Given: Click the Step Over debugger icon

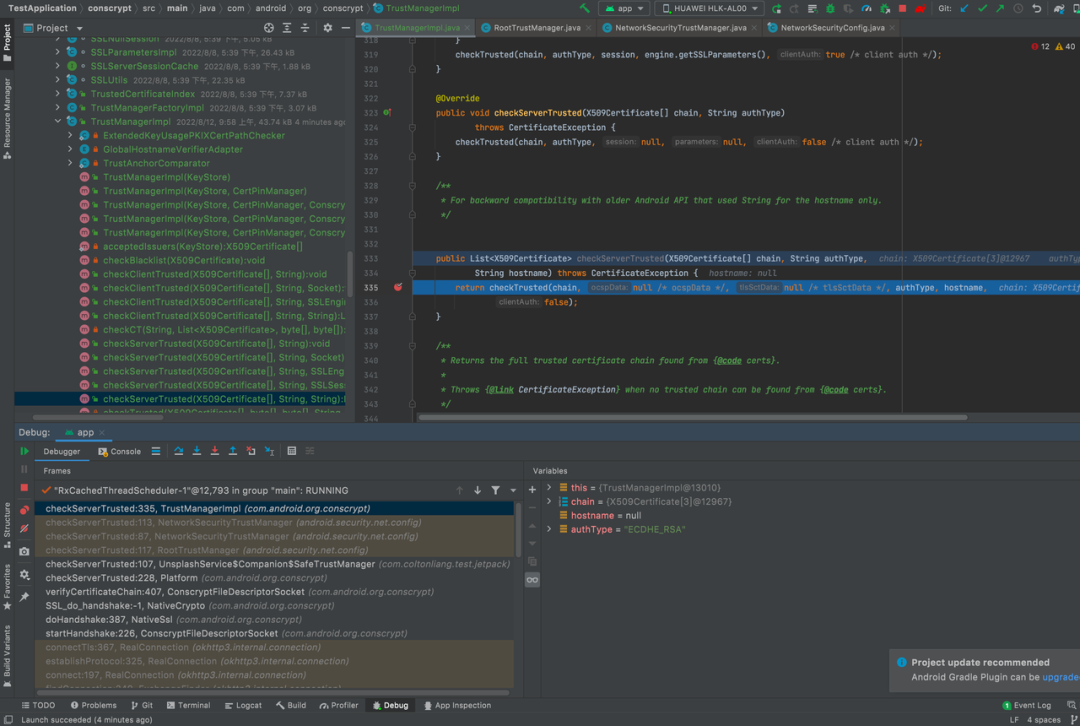Looking at the screenshot, I should pyautogui.click(x=178, y=450).
